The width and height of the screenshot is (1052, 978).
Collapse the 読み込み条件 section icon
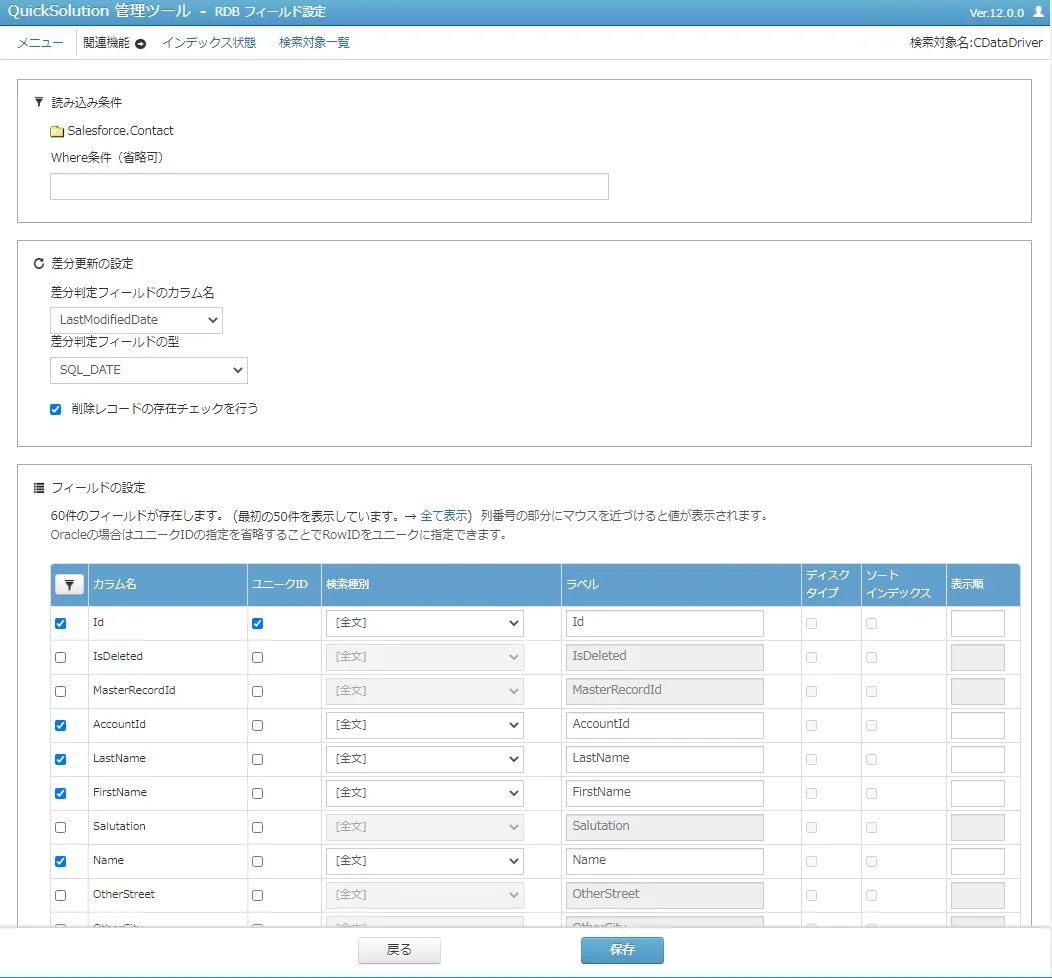[x=39, y=102]
